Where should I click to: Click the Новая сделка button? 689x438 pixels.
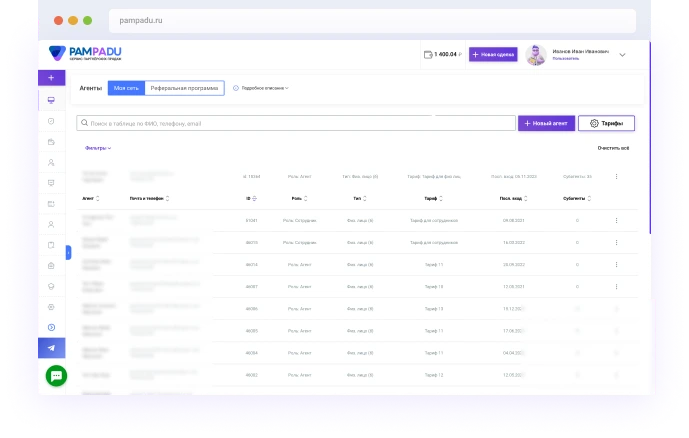pos(493,55)
